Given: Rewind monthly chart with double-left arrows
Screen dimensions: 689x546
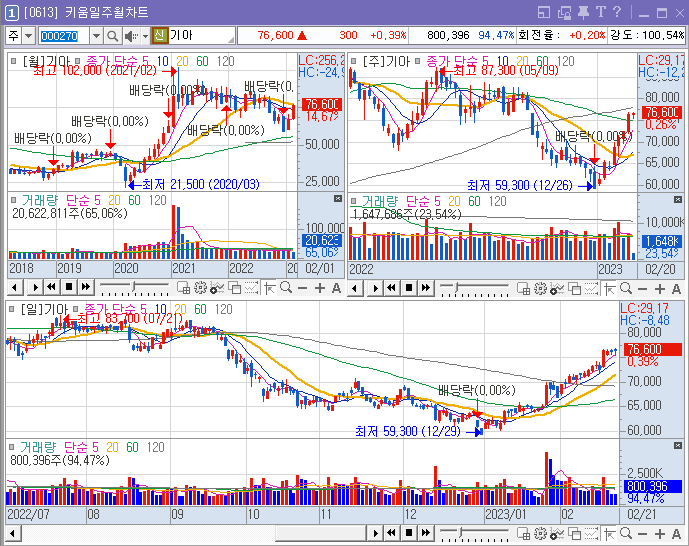Looking at the screenshot, I should [52, 288].
